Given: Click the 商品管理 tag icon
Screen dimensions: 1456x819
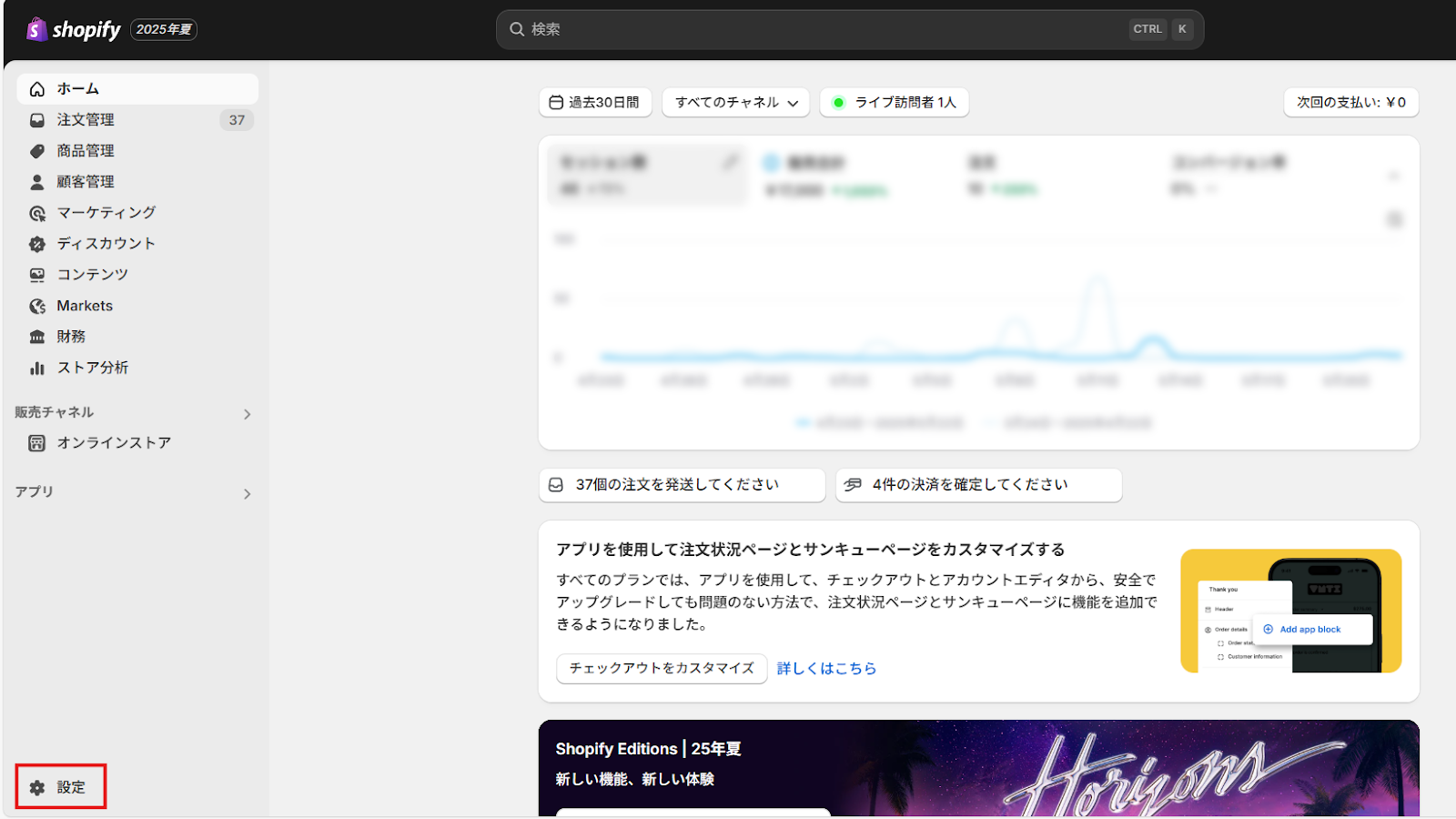Looking at the screenshot, I should tap(37, 151).
